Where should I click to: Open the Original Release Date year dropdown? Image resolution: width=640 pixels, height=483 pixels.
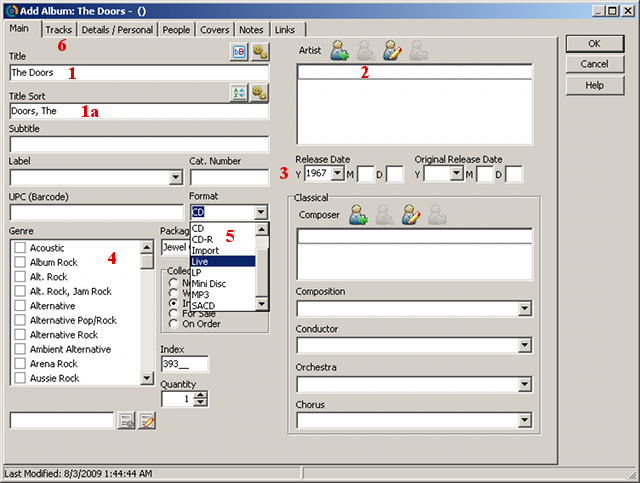pyautogui.click(x=456, y=174)
